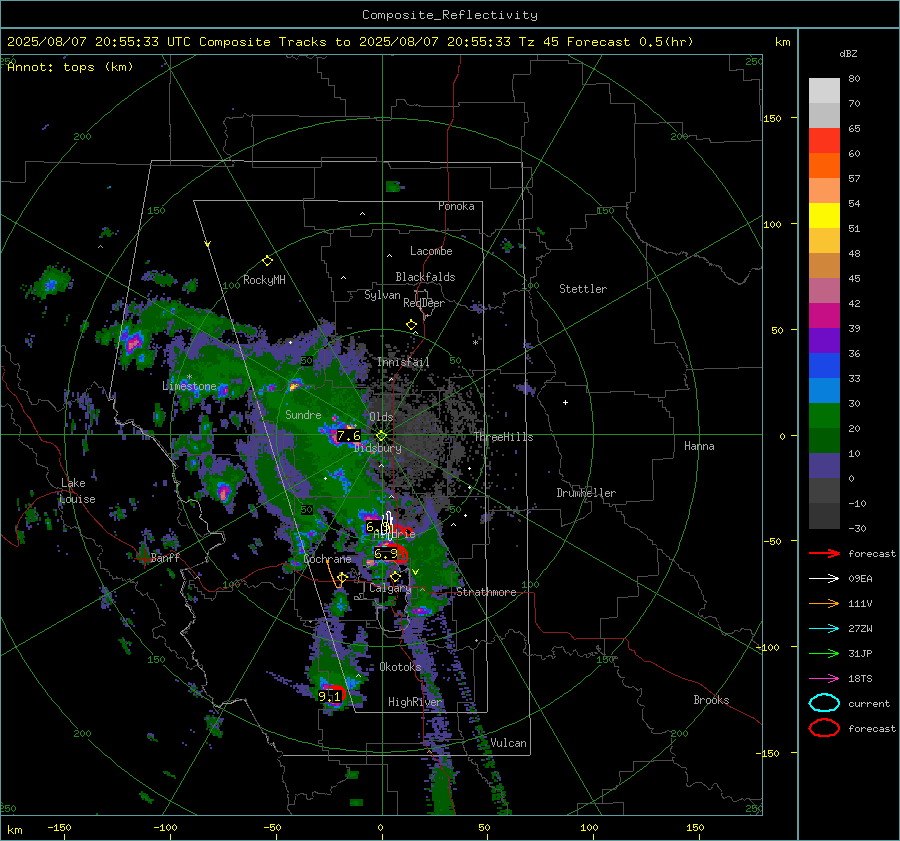900x841 pixels.
Task: Pick the purple 39 dBZ color swatch
Action: 824,340
